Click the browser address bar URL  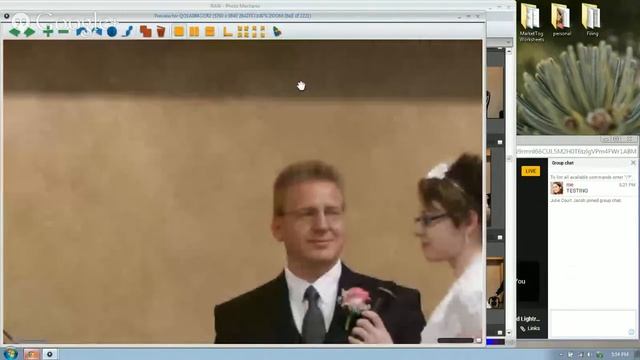(576, 151)
